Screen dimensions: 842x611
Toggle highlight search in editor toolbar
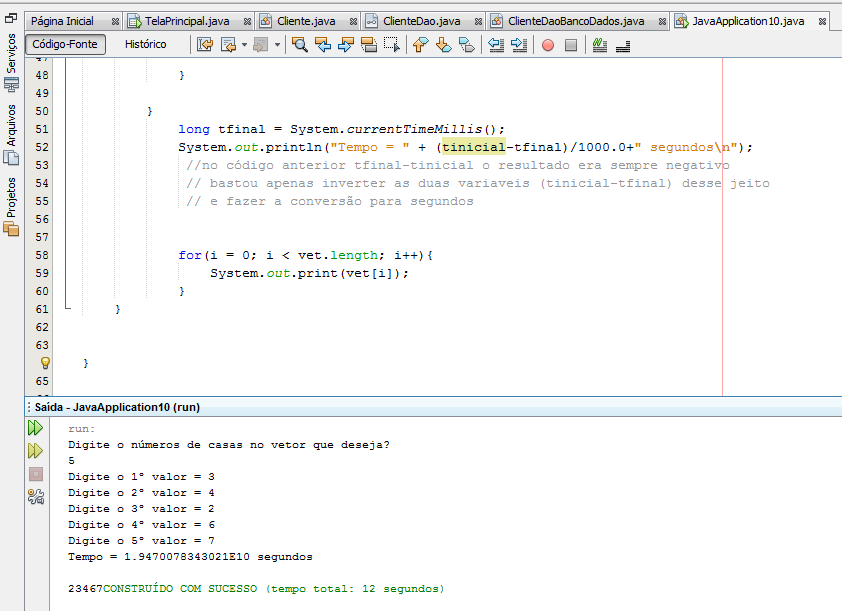coord(369,45)
